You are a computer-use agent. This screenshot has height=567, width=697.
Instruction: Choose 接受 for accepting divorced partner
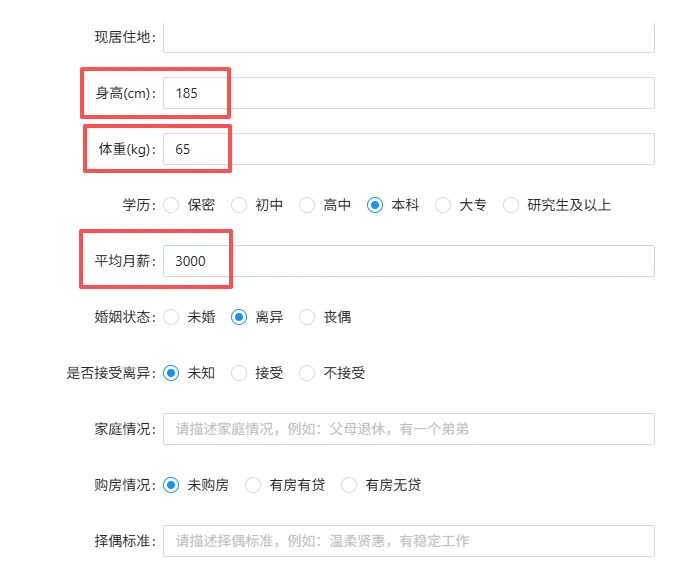click(x=239, y=373)
